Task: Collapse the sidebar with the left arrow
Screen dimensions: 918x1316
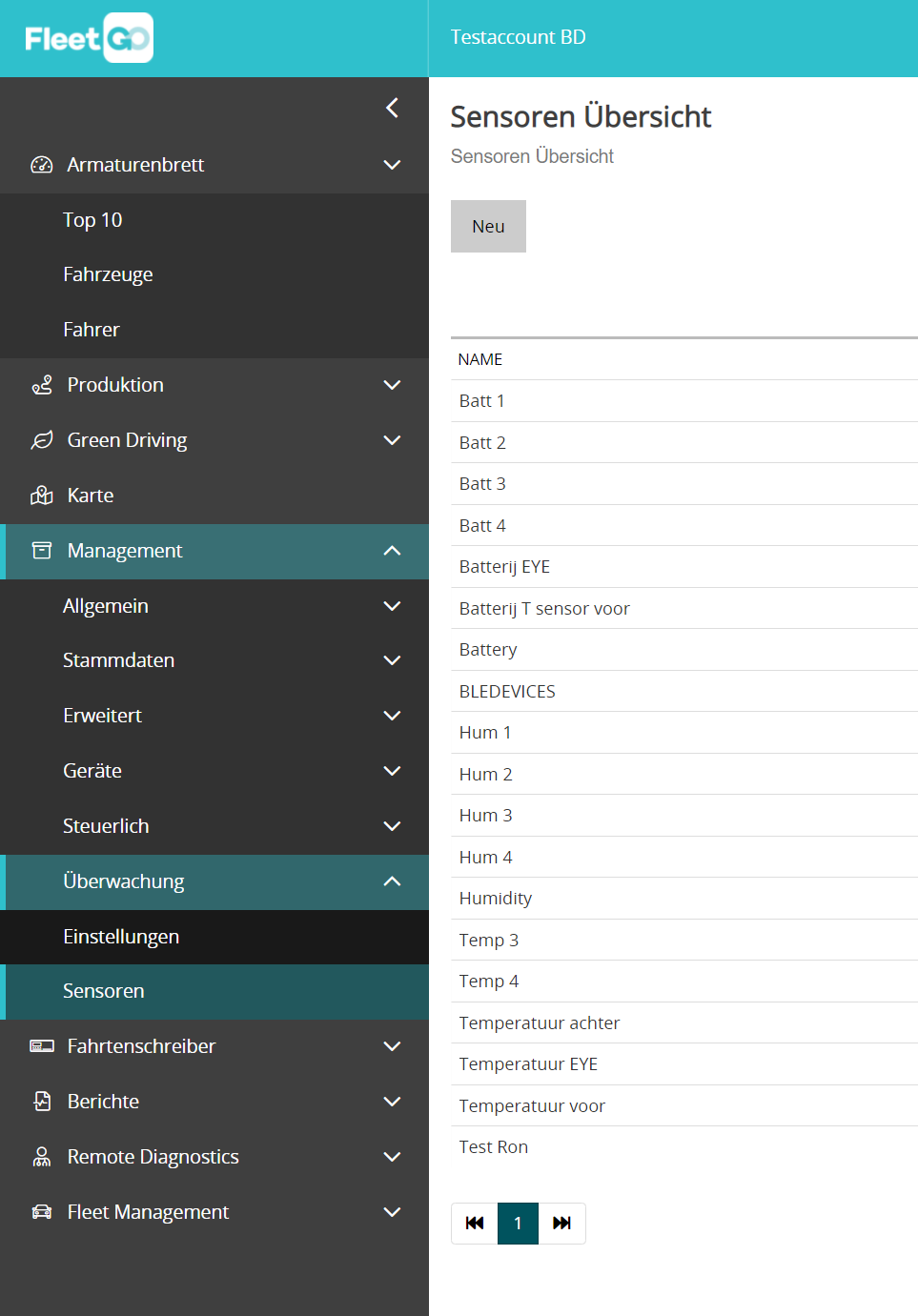Action: click(392, 108)
